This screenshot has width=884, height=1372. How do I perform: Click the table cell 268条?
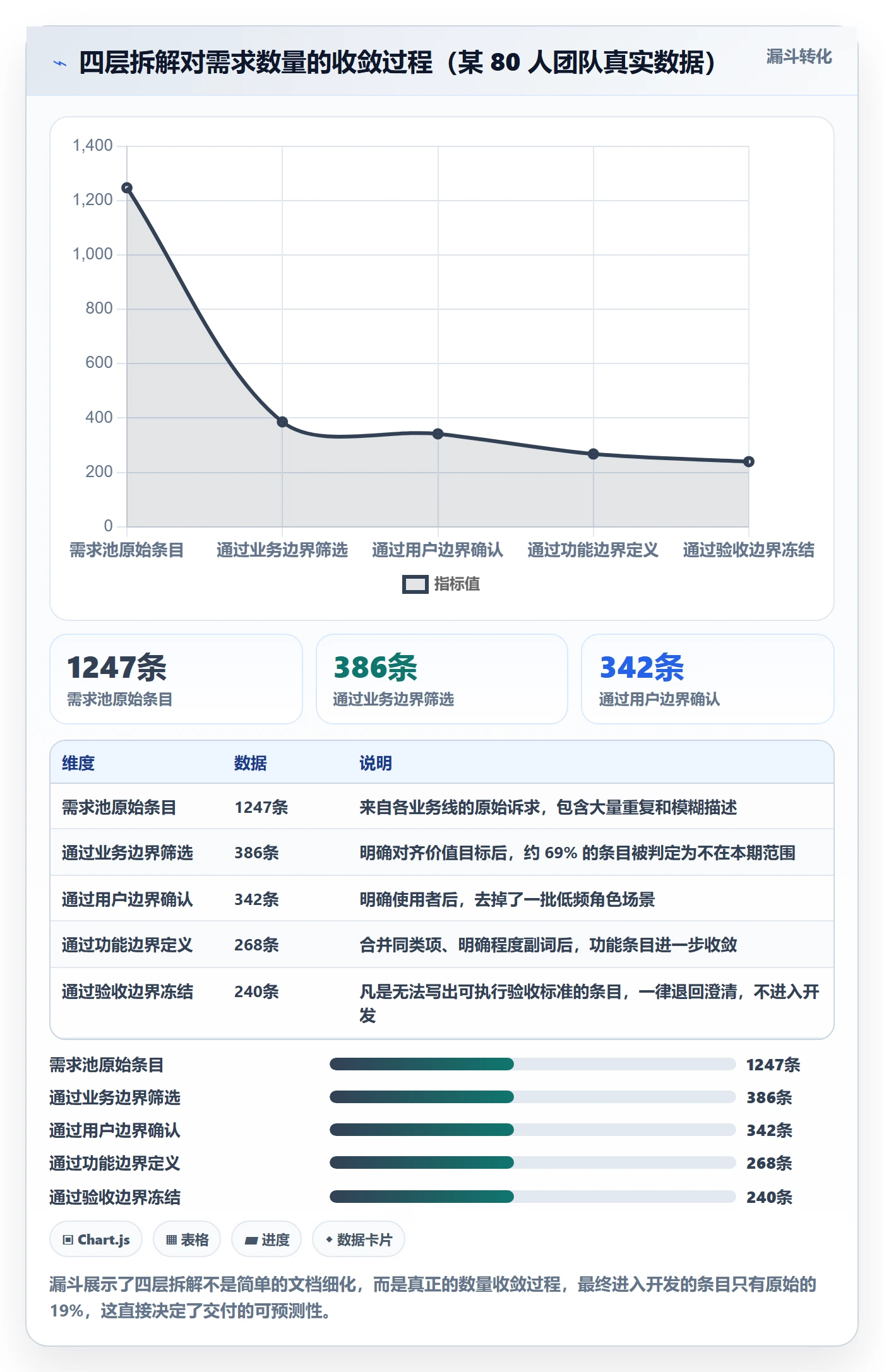point(256,945)
